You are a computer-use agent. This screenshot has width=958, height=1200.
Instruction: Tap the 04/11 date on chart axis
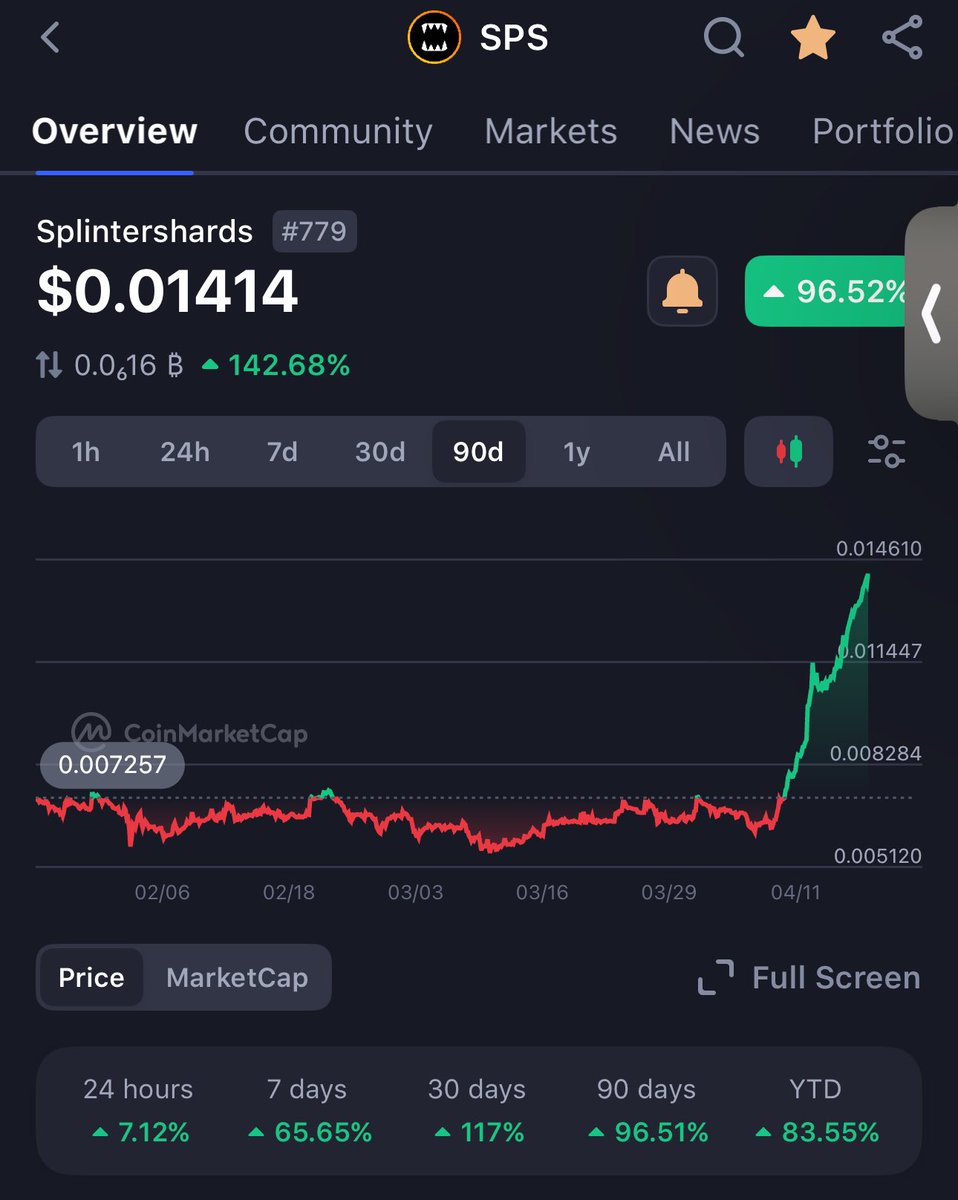pyautogui.click(x=796, y=892)
